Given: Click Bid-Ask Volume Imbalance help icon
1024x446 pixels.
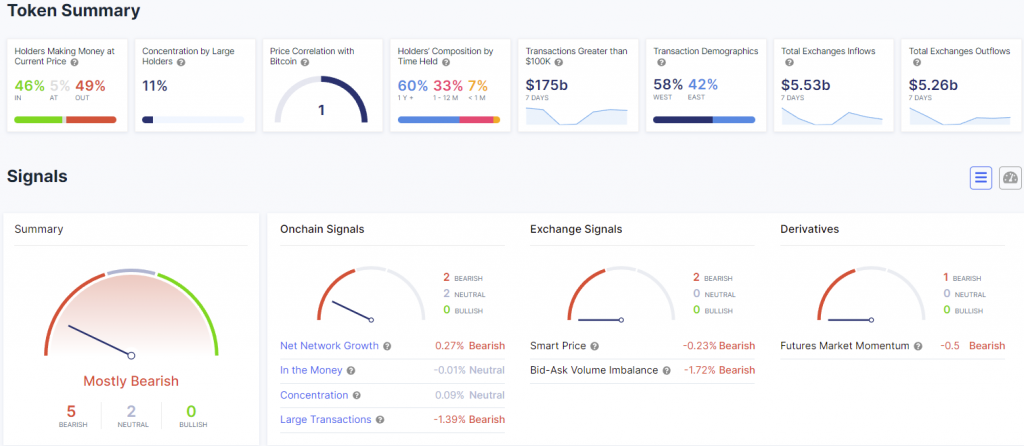Looking at the screenshot, I should [x=667, y=371].
